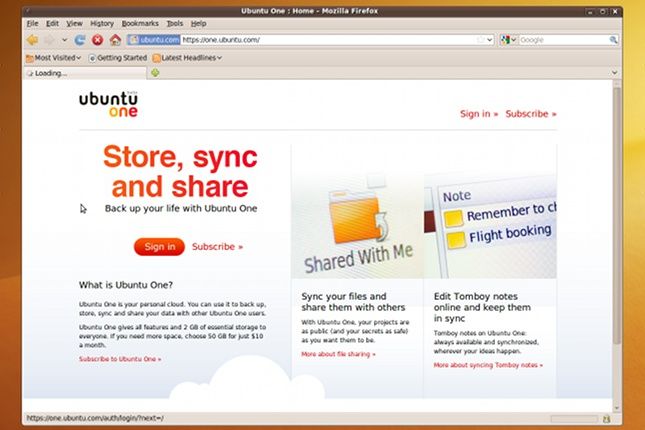Maximize the Firefox window

pyautogui.click(x=603, y=12)
